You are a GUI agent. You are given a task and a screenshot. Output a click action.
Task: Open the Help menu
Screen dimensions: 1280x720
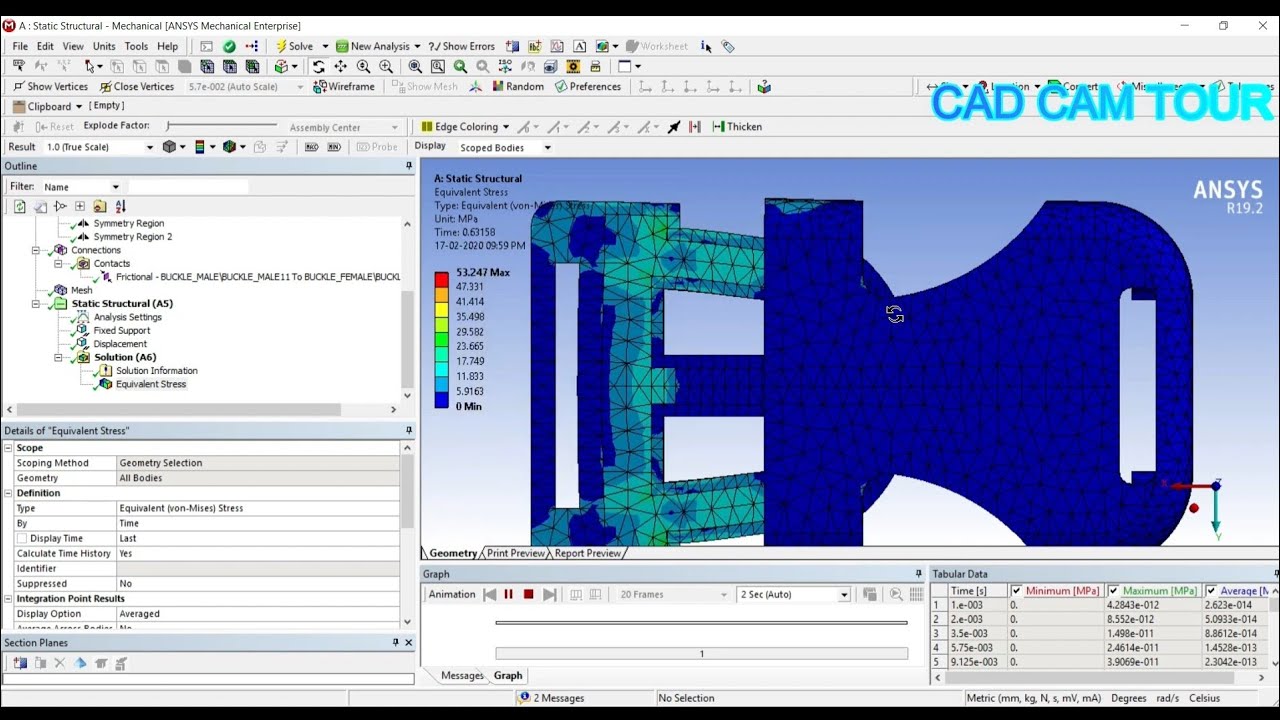[x=167, y=46]
